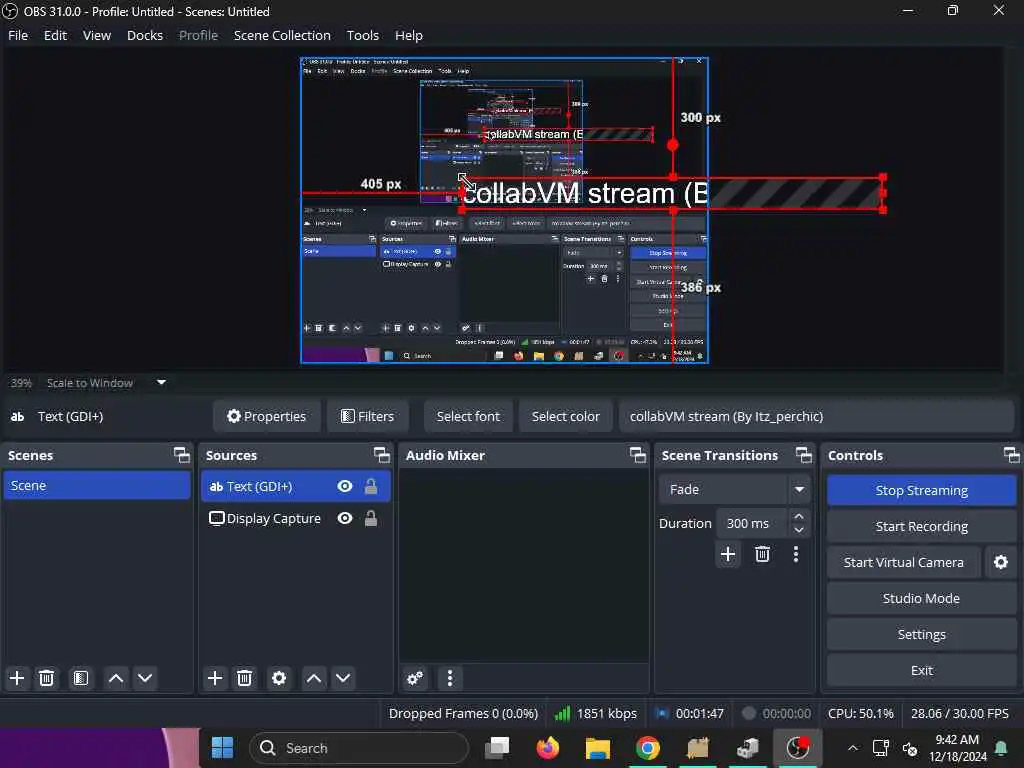This screenshot has width=1024, height=768.
Task: Click the Stop Streaming button
Action: 921,490
